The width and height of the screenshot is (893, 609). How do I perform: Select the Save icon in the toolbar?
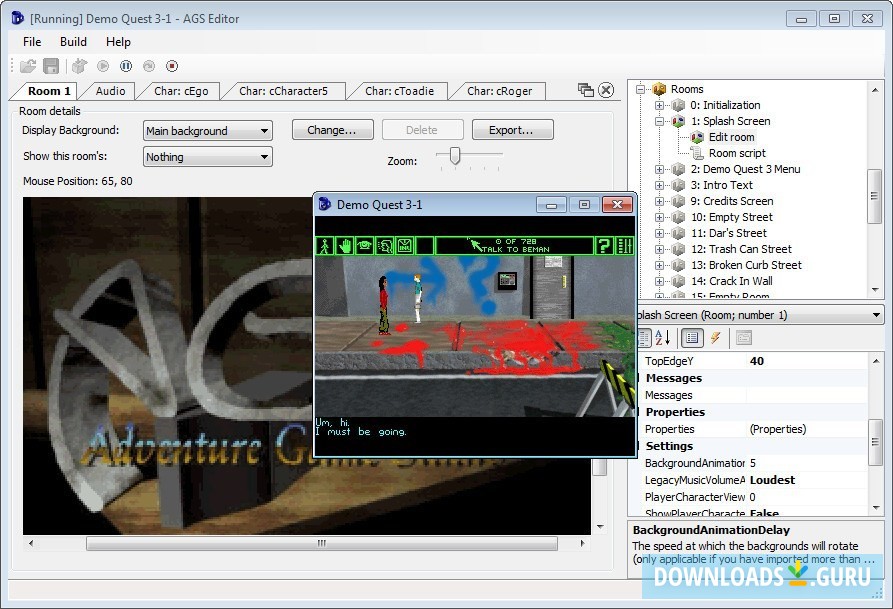52,65
